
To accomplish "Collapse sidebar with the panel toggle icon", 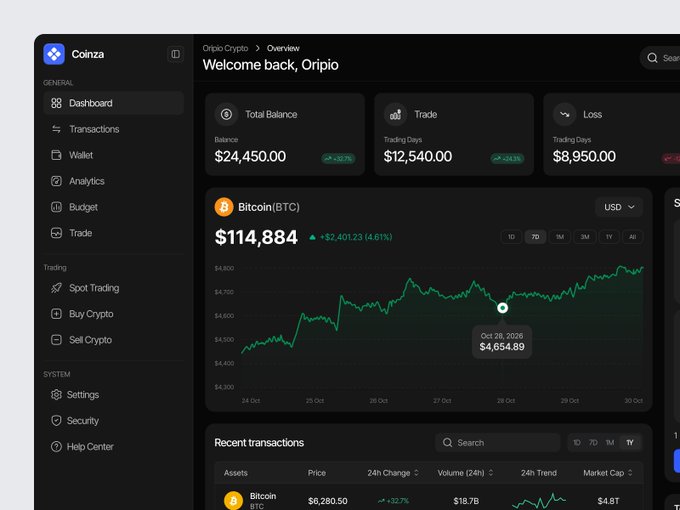I will pos(176,54).
